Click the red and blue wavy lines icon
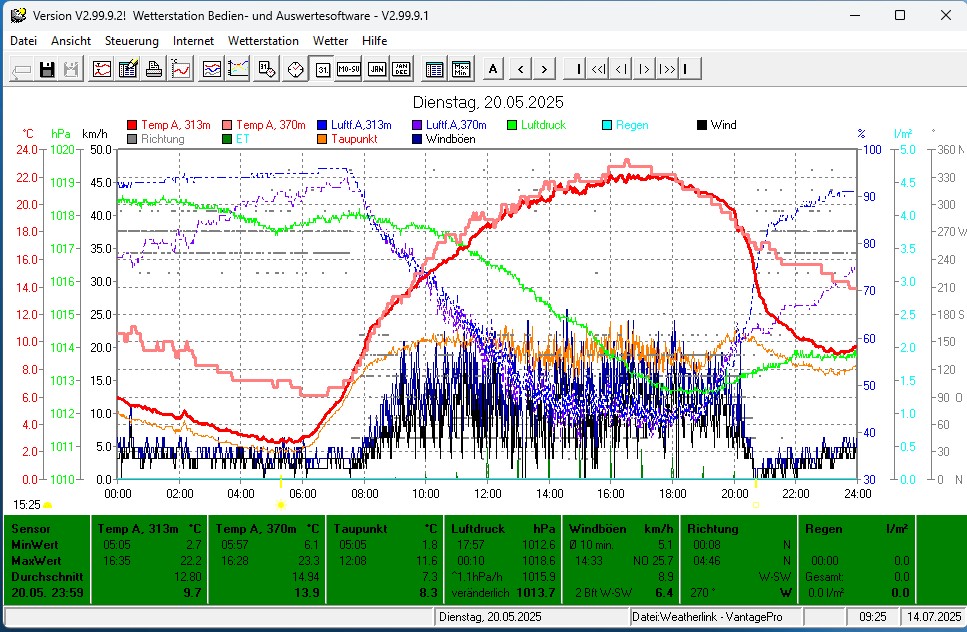The image size is (967, 632). (212, 69)
